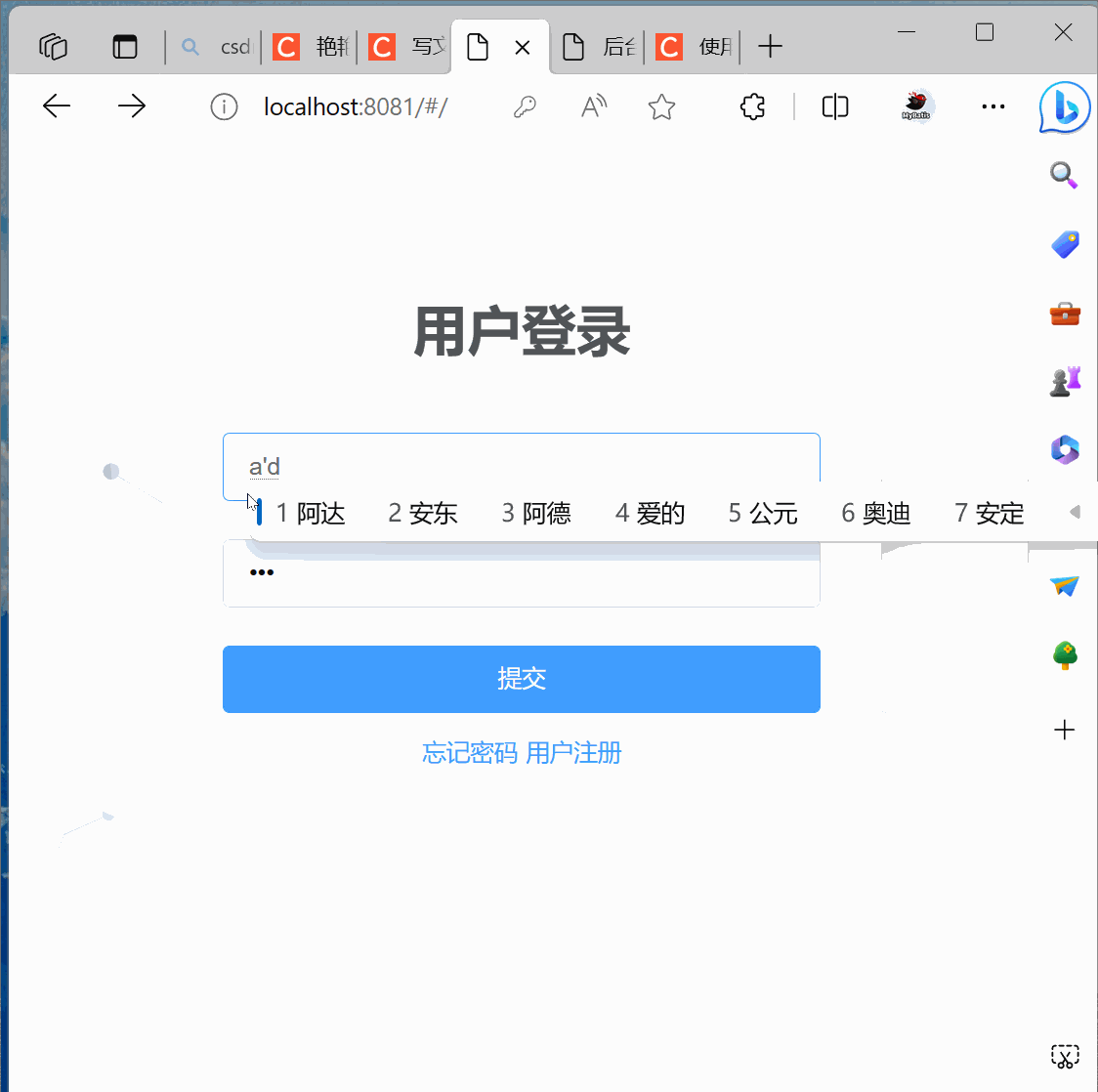Add this page to favorites
This screenshot has width=1098, height=1092.
point(661,107)
